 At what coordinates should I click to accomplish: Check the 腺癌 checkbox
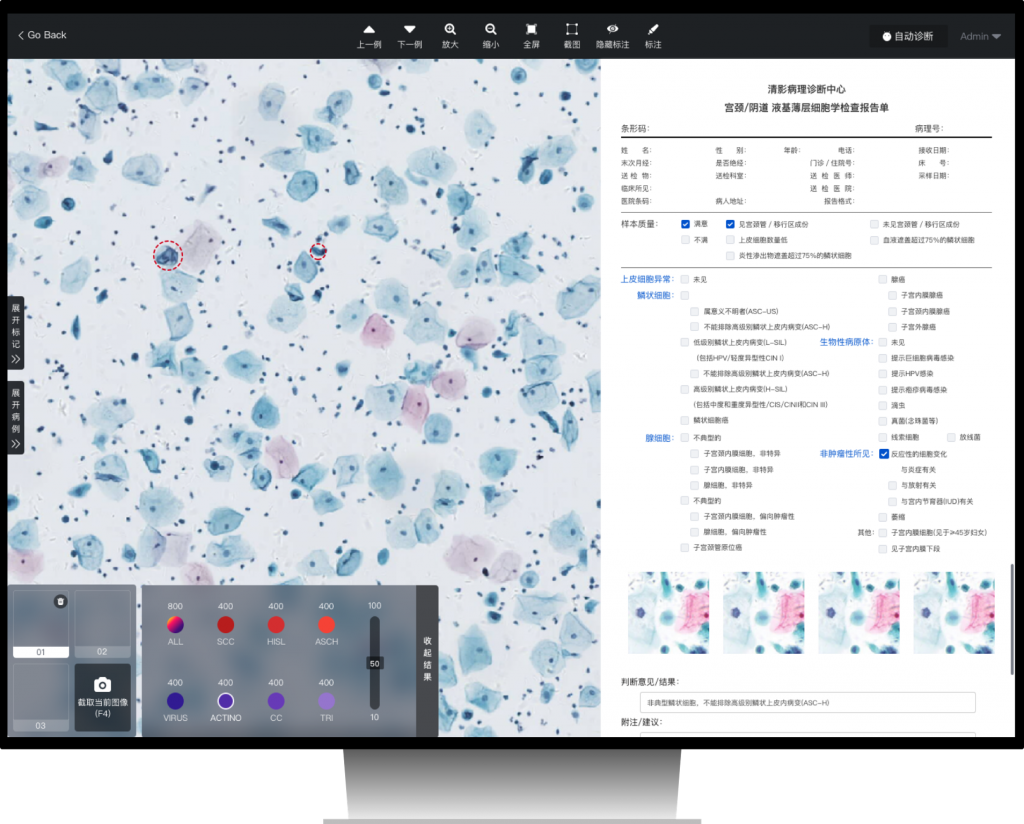pyautogui.click(x=882, y=279)
